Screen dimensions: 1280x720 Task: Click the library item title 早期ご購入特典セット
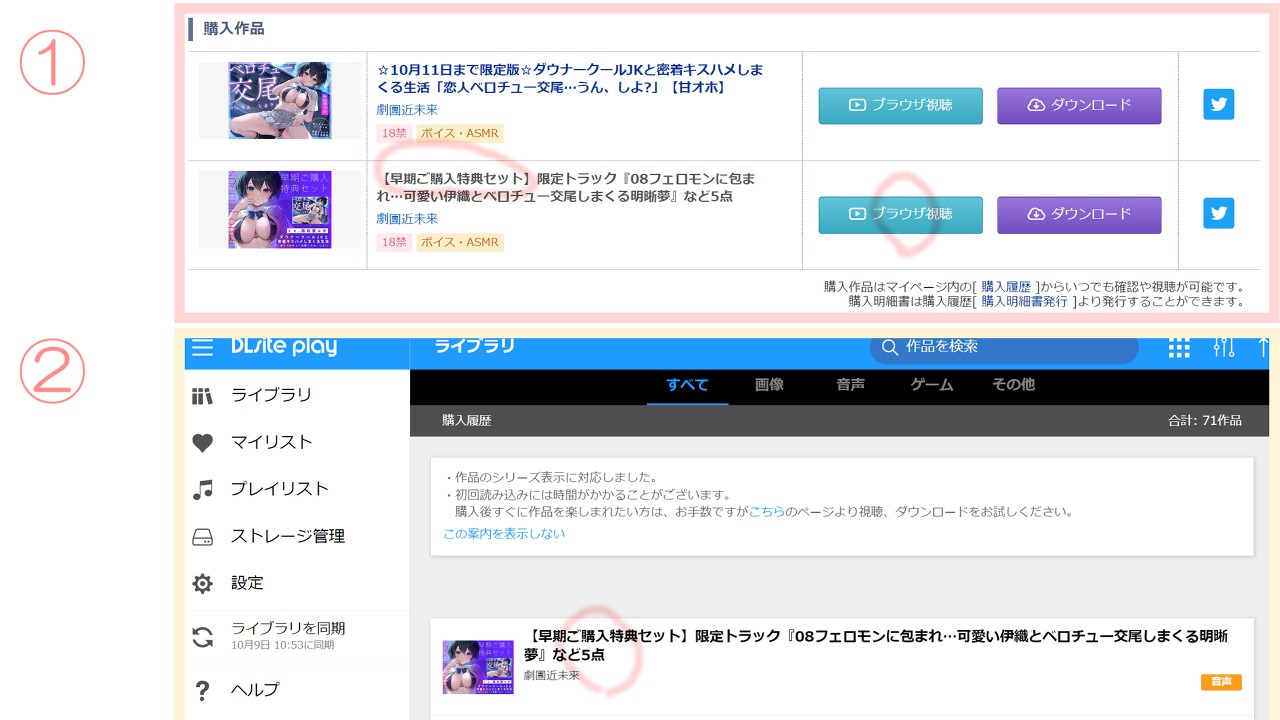pyautogui.click(x=876, y=646)
